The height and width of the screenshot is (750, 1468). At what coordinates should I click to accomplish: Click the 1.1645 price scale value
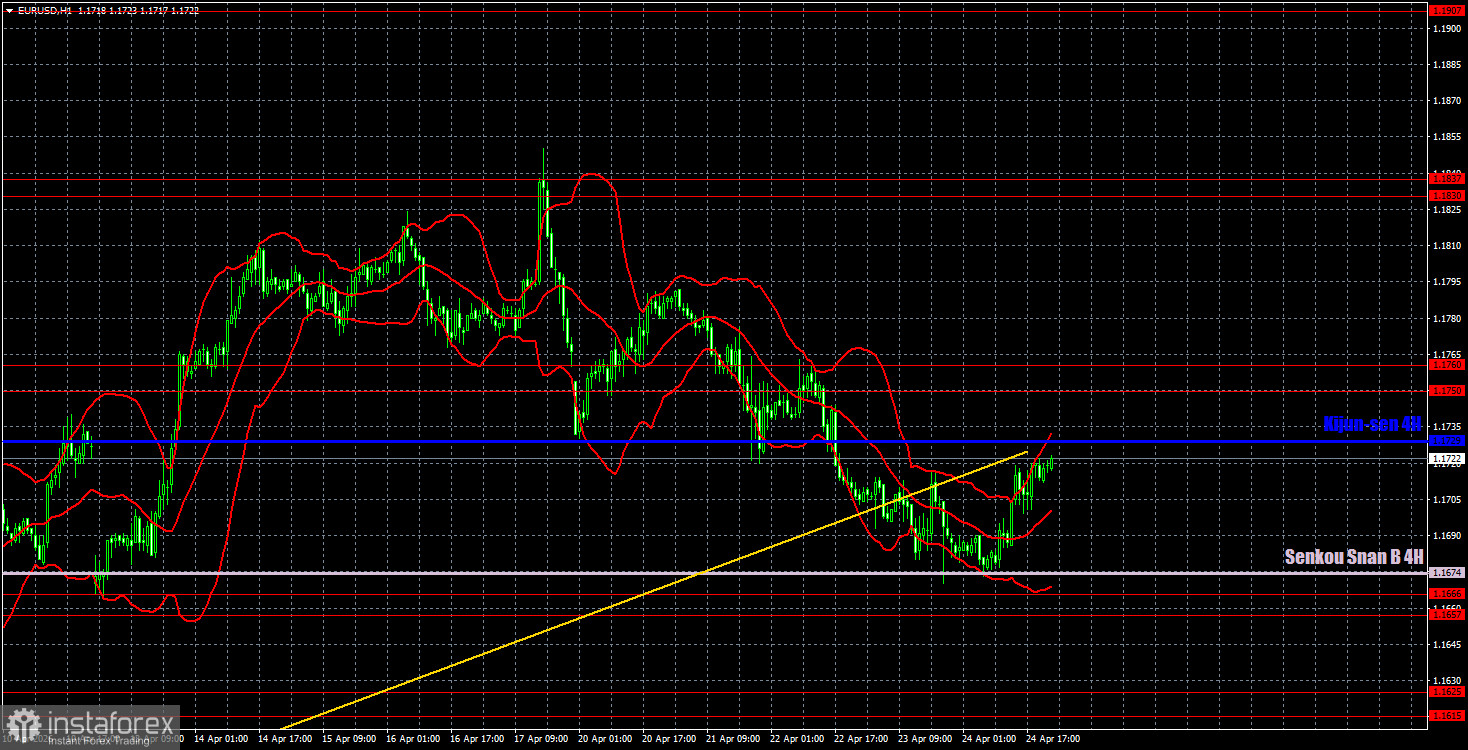coord(1447,644)
